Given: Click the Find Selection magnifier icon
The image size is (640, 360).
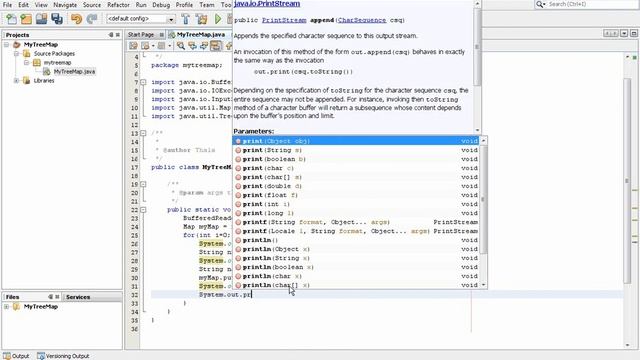Looking at the screenshot, I should (181, 46).
